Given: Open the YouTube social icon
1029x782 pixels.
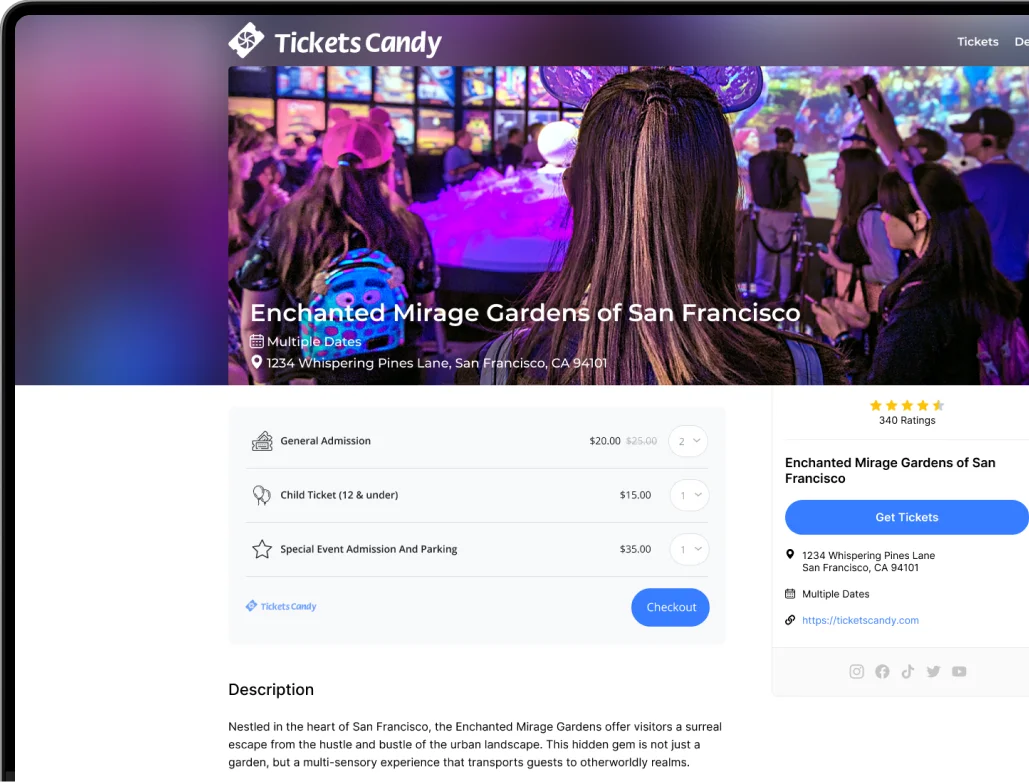Looking at the screenshot, I should [x=959, y=671].
